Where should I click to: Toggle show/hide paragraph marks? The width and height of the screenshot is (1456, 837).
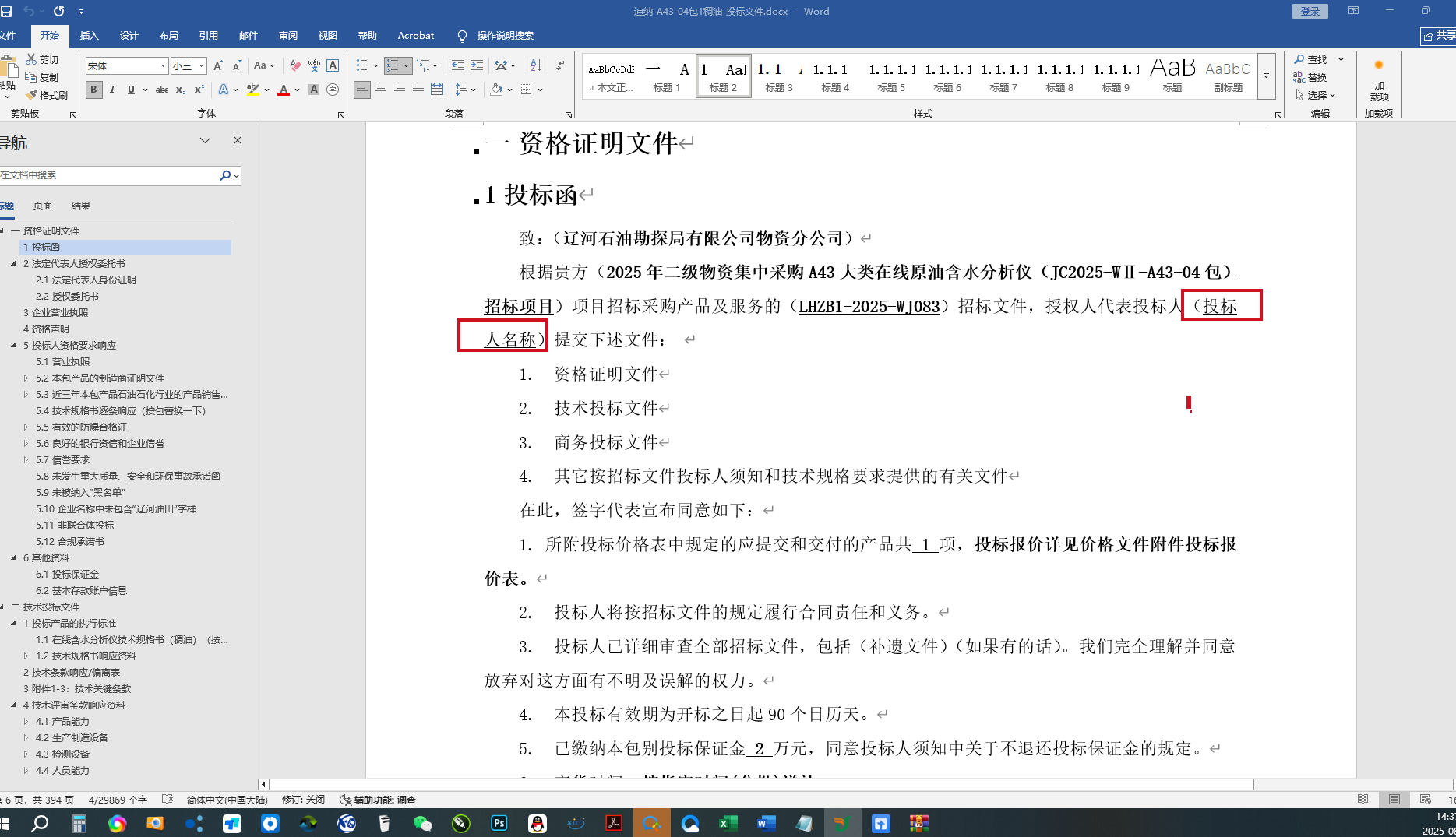point(560,65)
